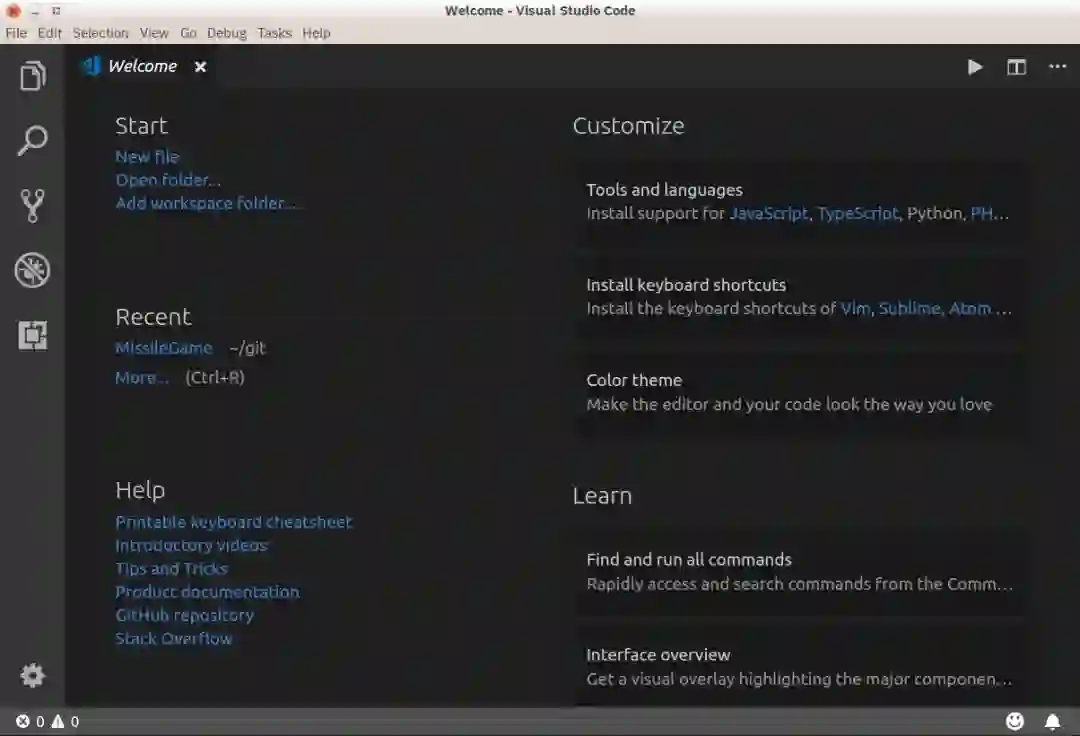This screenshot has height=736, width=1080.
Task: Install Atom keyboard shortcuts link
Action: tap(970, 308)
